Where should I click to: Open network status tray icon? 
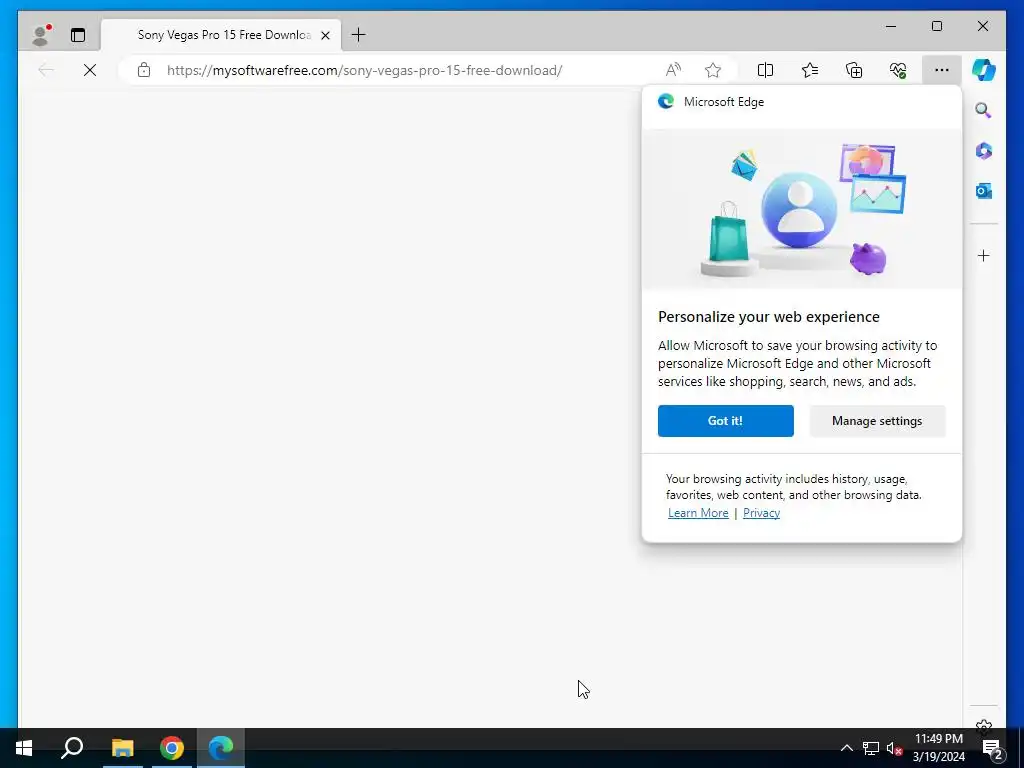pyautogui.click(x=871, y=748)
